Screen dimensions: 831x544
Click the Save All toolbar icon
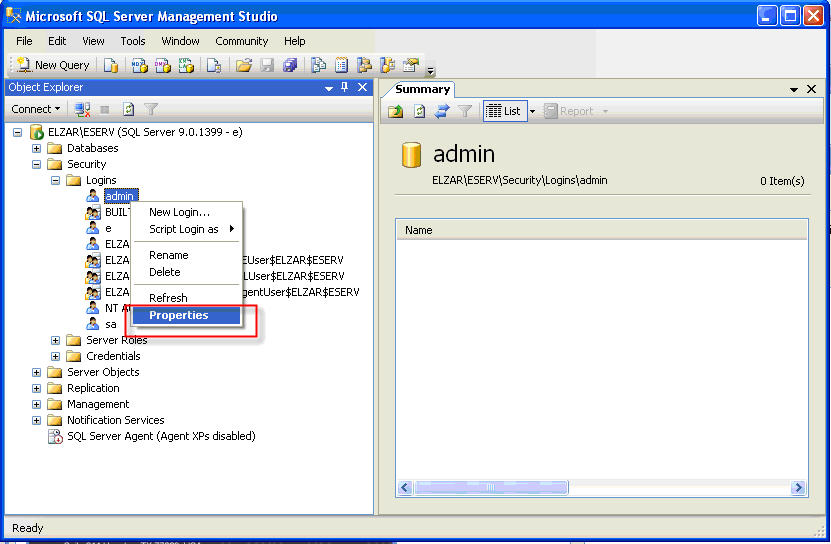(290, 65)
